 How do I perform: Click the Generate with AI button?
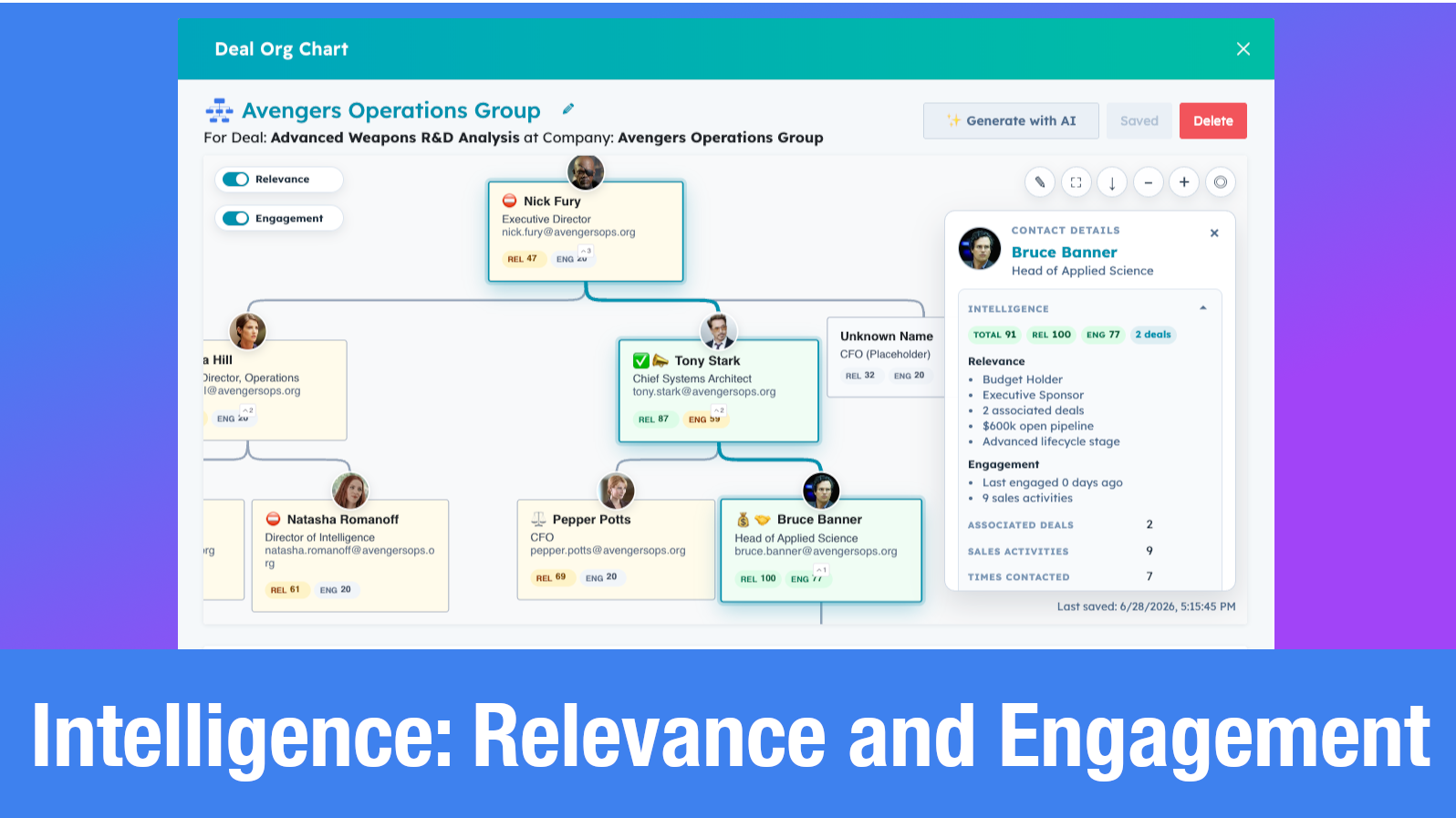coord(1011,120)
